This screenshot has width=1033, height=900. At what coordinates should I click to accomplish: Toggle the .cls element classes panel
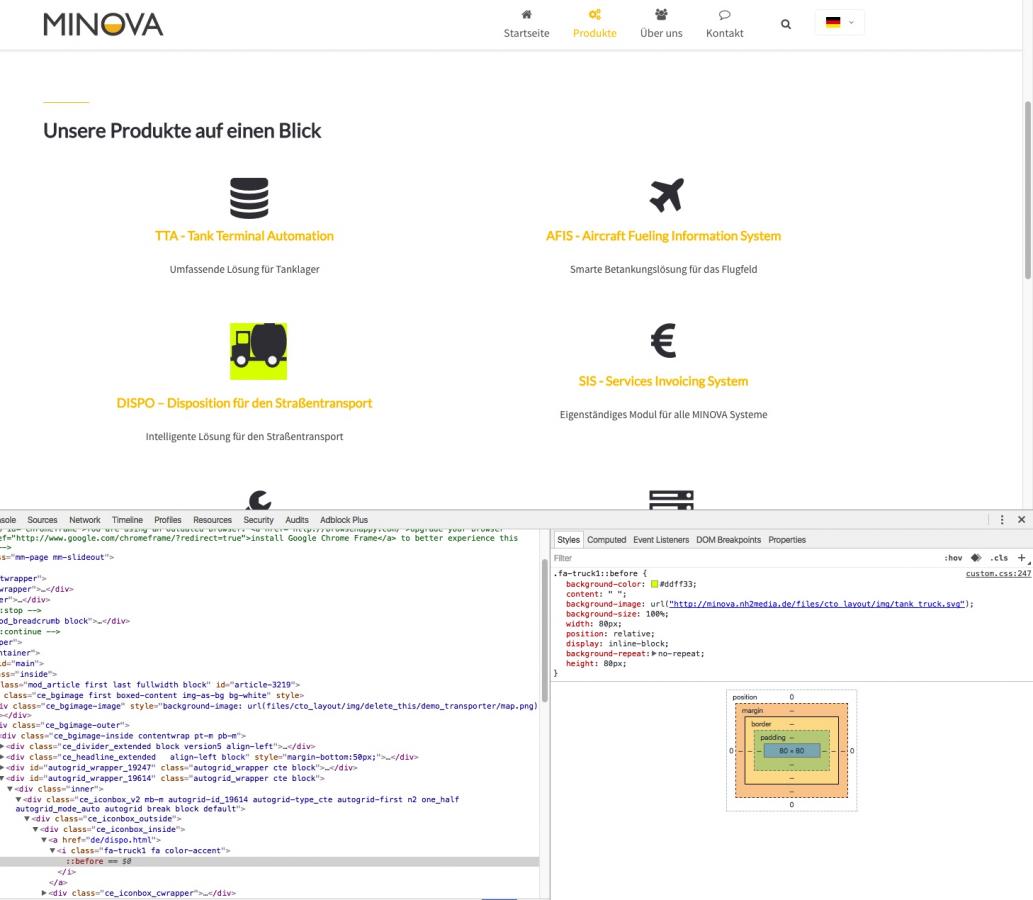coord(998,558)
